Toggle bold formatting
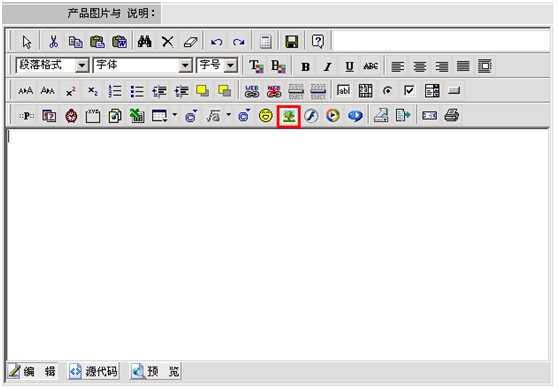 [x=305, y=67]
